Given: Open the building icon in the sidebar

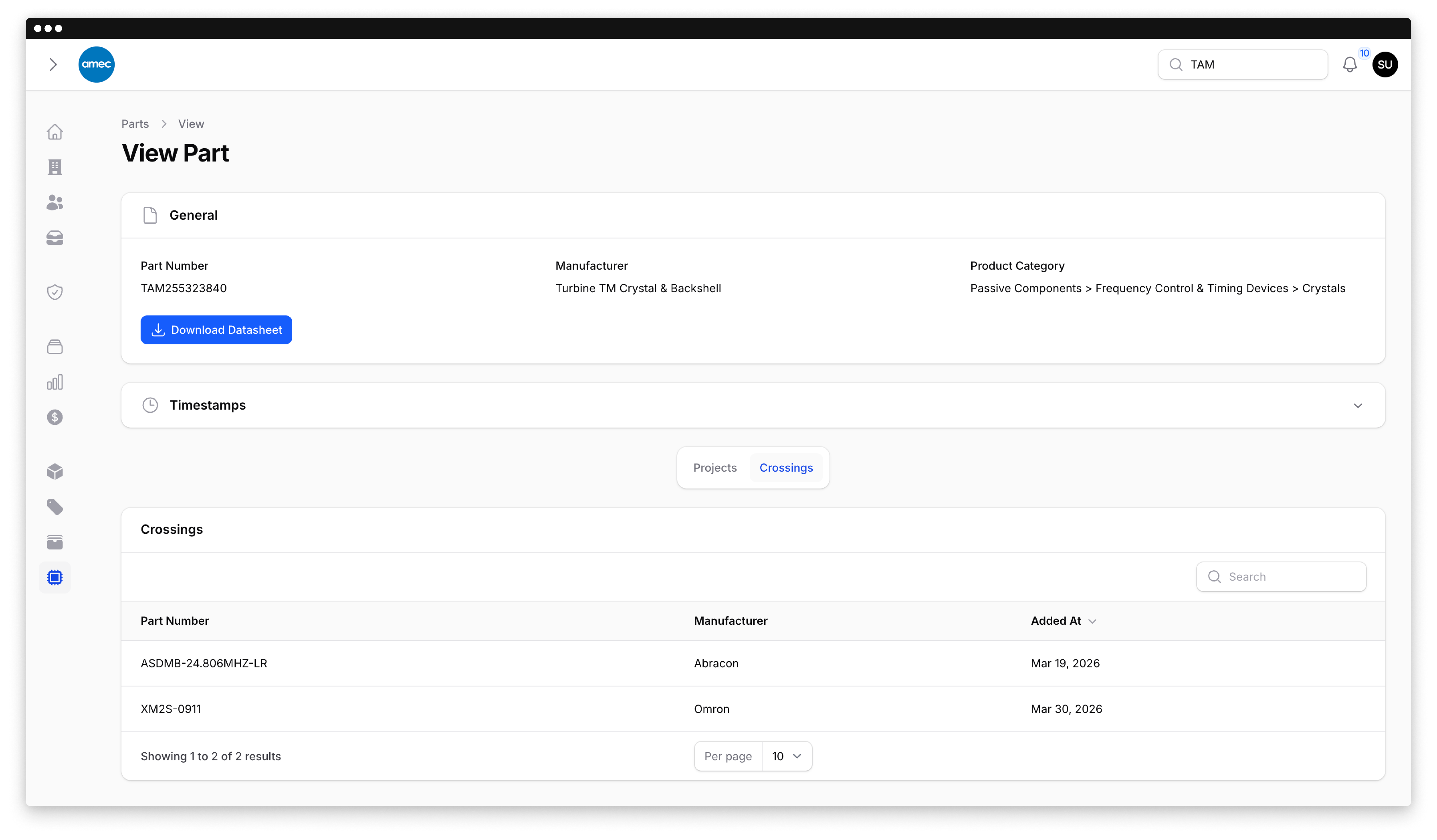Looking at the screenshot, I should 55,167.
